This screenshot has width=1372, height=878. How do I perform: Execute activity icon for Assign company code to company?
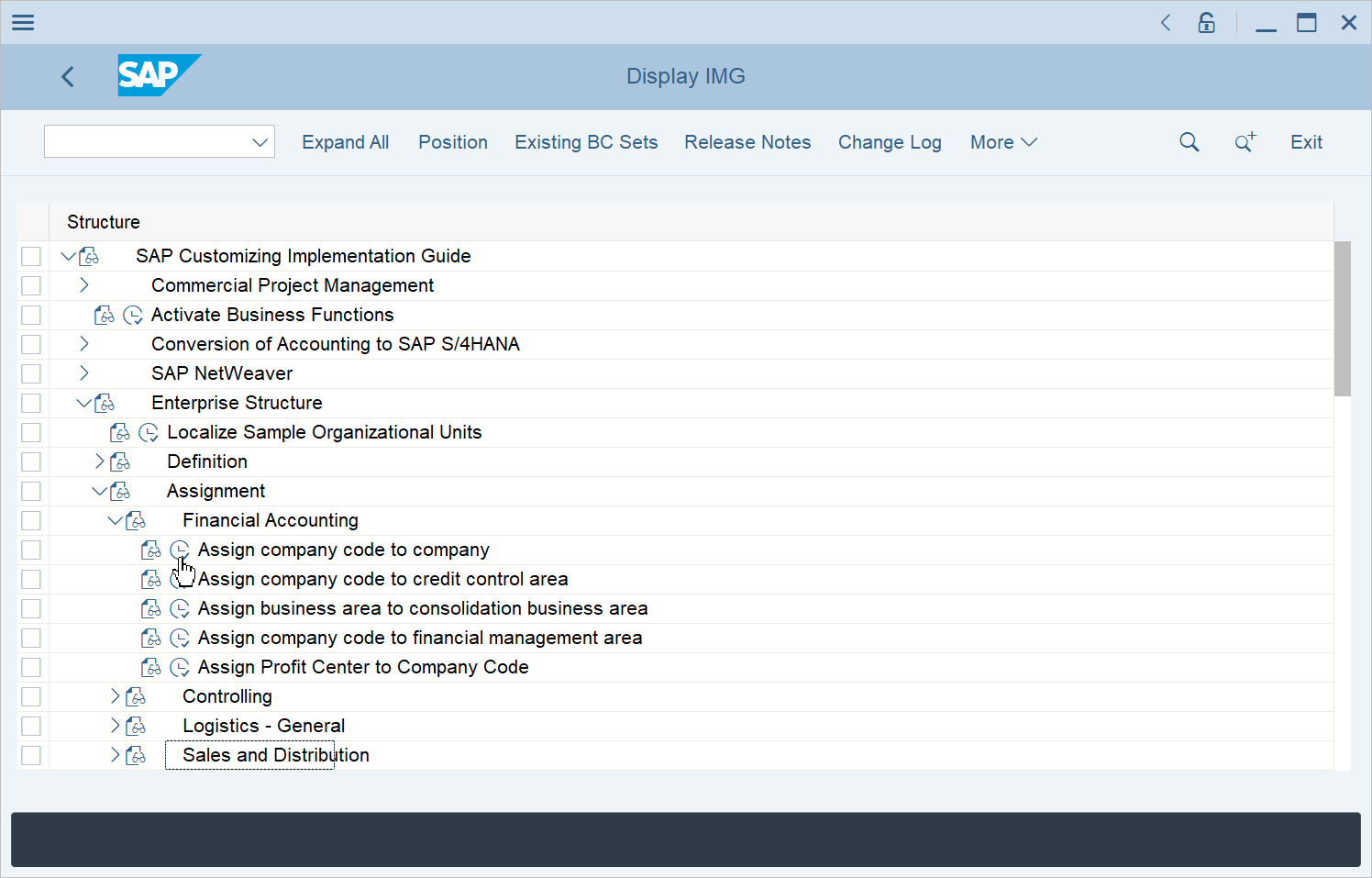[180, 550]
